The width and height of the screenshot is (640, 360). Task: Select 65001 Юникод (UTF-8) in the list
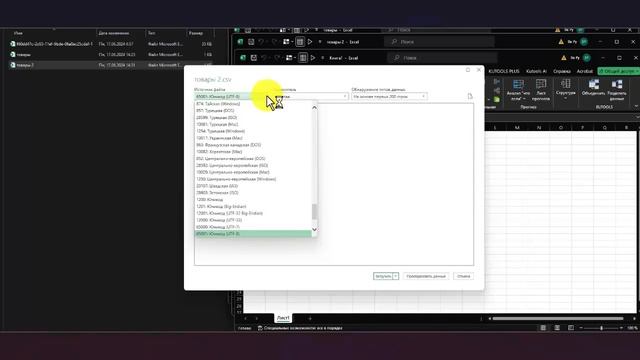[x=253, y=234]
